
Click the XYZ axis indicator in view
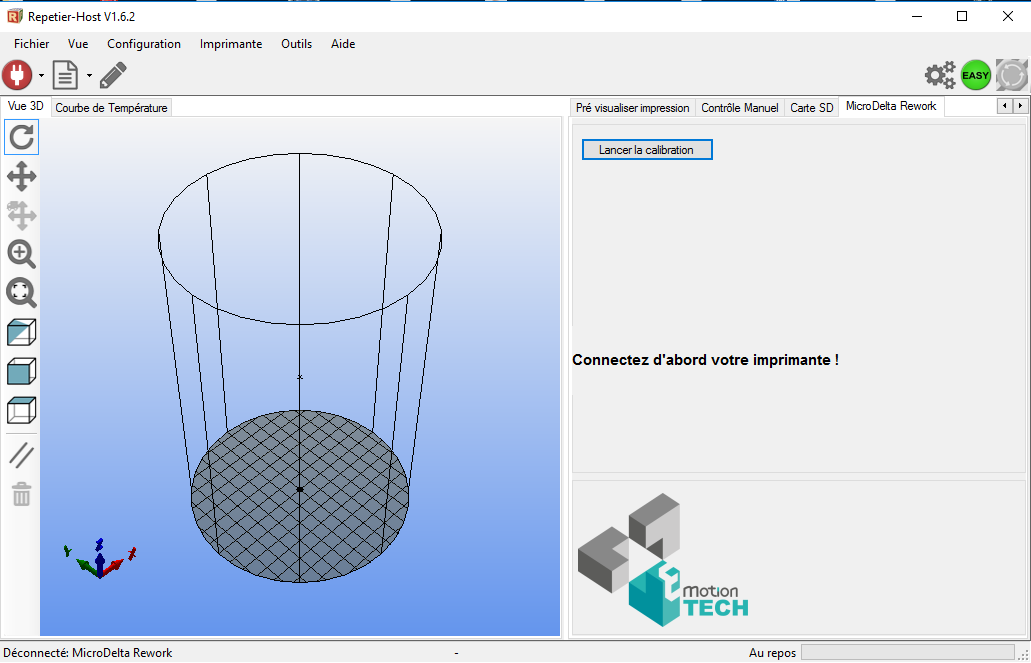[x=99, y=559]
